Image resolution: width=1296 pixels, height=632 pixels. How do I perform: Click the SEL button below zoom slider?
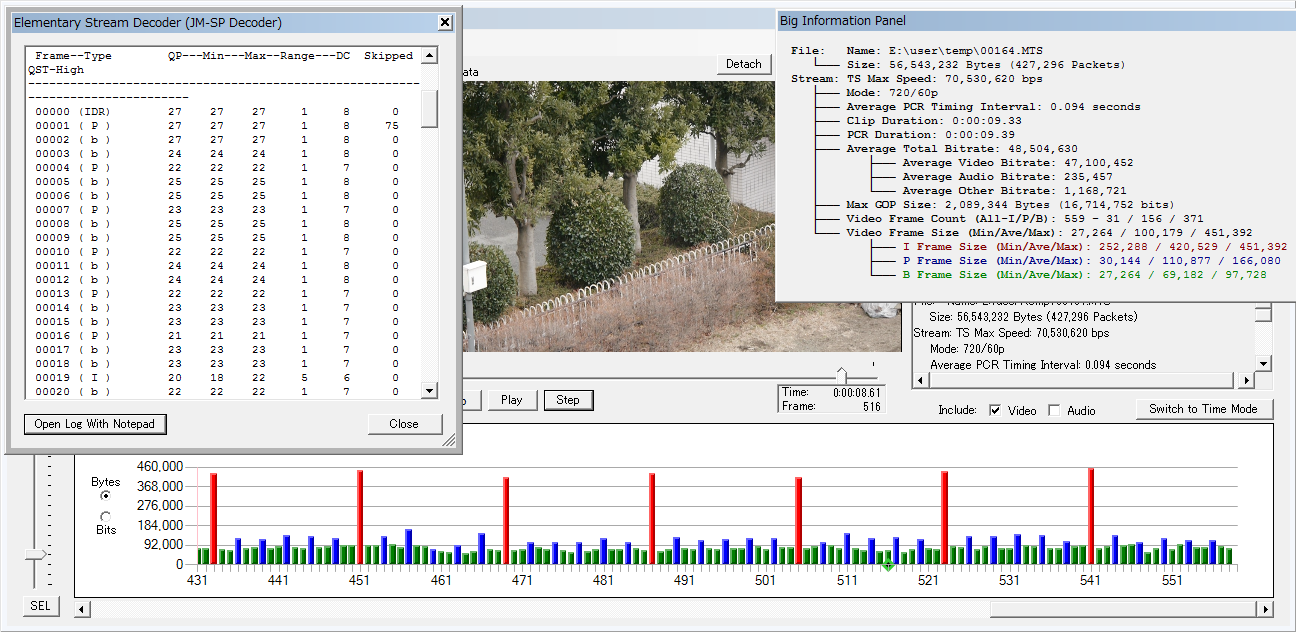(x=40, y=606)
